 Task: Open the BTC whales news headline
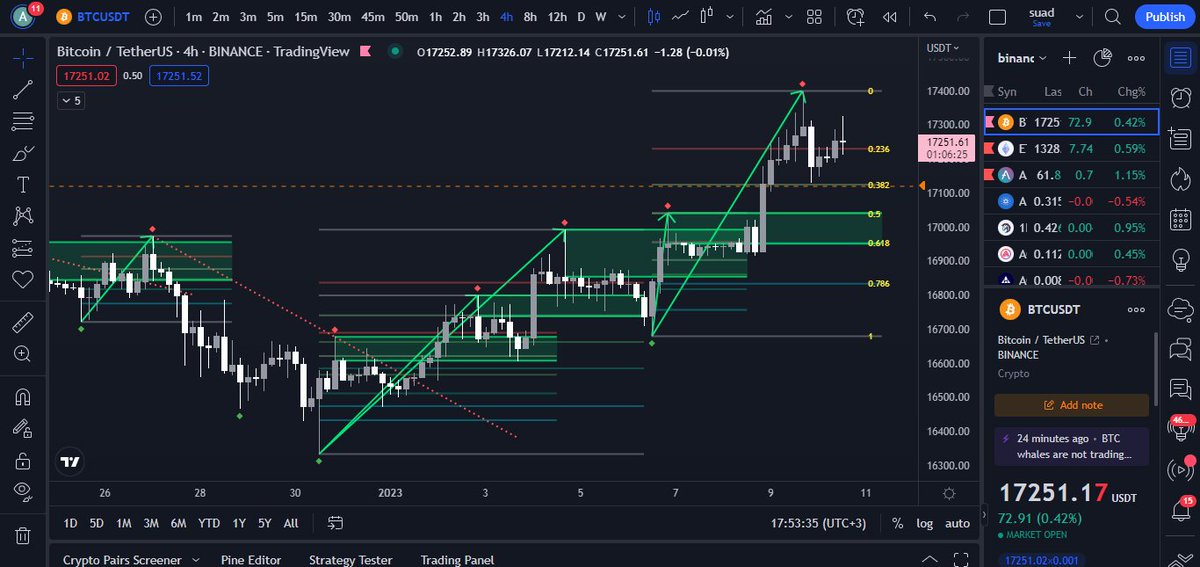[1071, 446]
